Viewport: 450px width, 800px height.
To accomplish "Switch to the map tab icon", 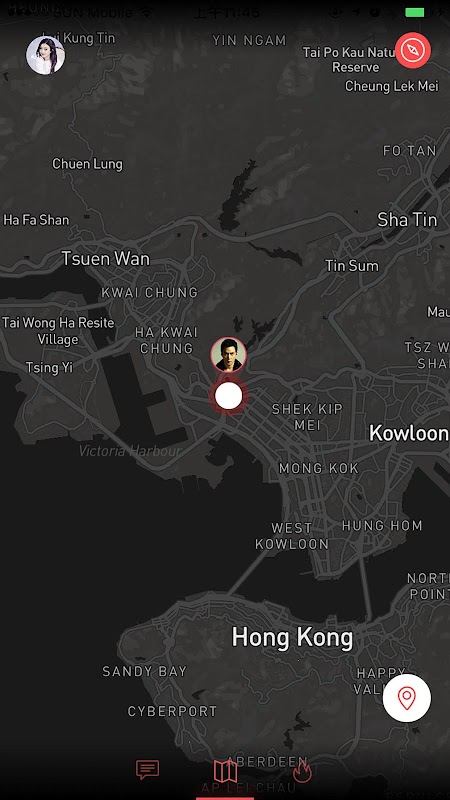I will [225, 771].
